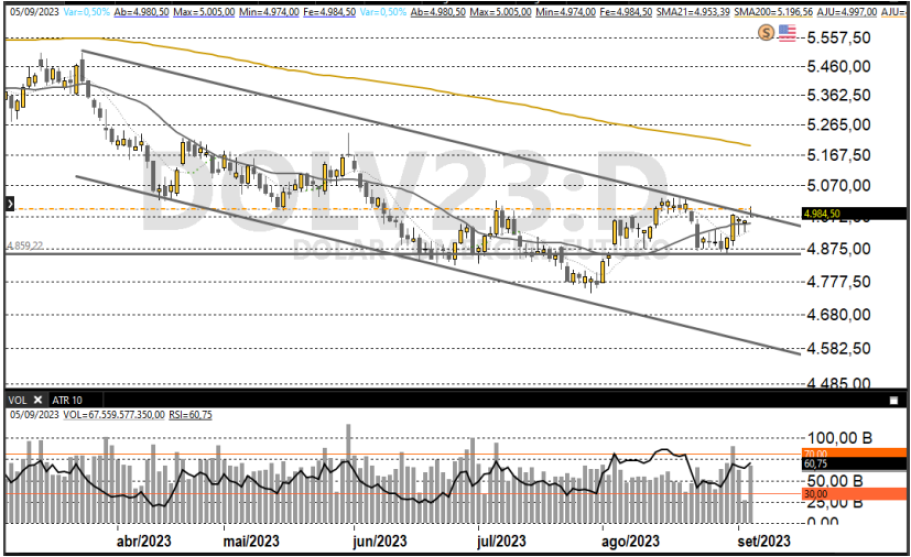Image resolution: width=911 pixels, height=557 pixels.
Task: Click the dollar coin icon
Action: 767,33
